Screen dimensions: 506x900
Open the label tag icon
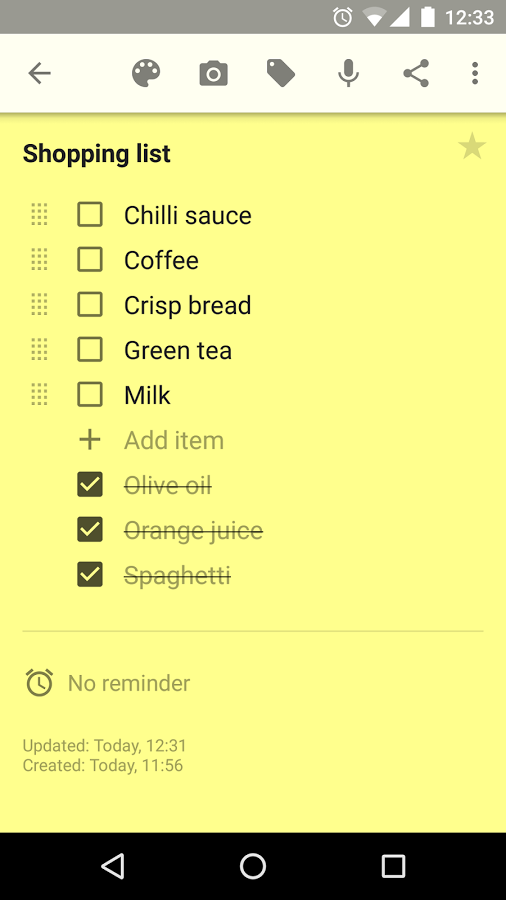281,73
